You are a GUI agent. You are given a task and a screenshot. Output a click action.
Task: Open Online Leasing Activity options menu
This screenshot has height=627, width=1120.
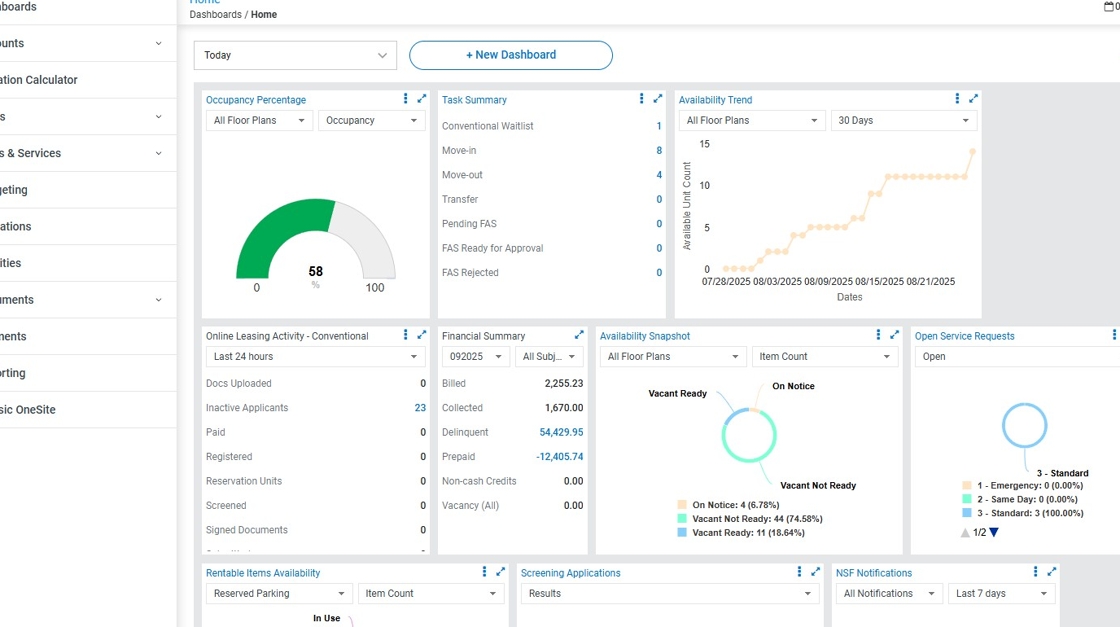pos(405,335)
